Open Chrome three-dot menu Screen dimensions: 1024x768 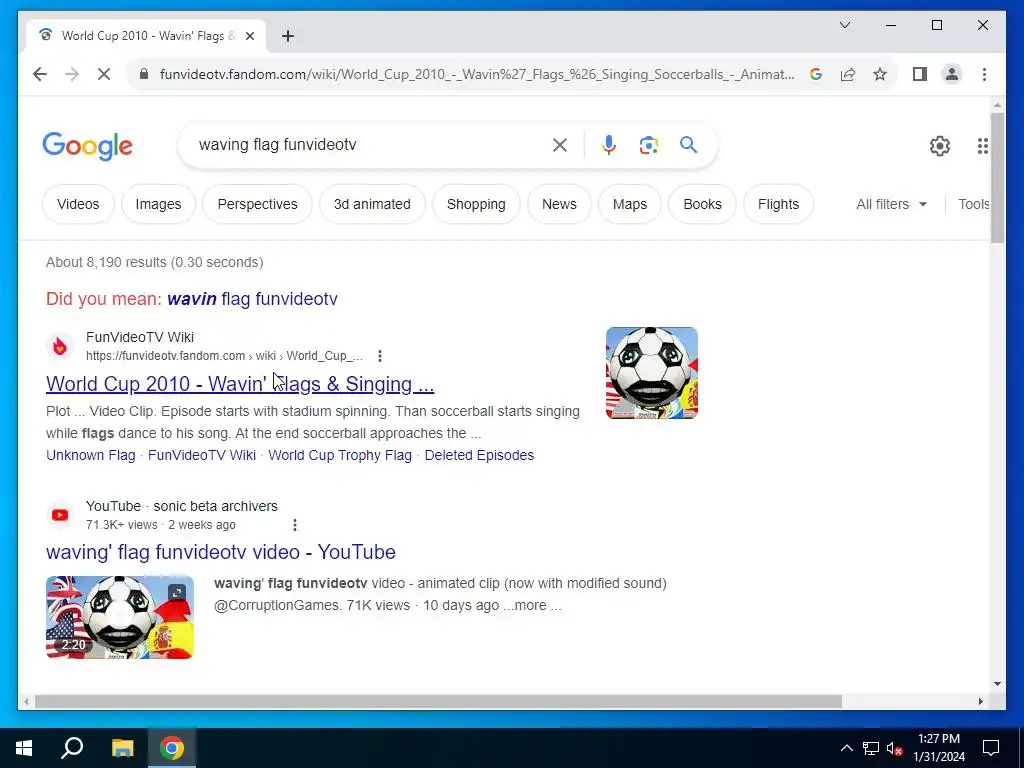pos(984,74)
